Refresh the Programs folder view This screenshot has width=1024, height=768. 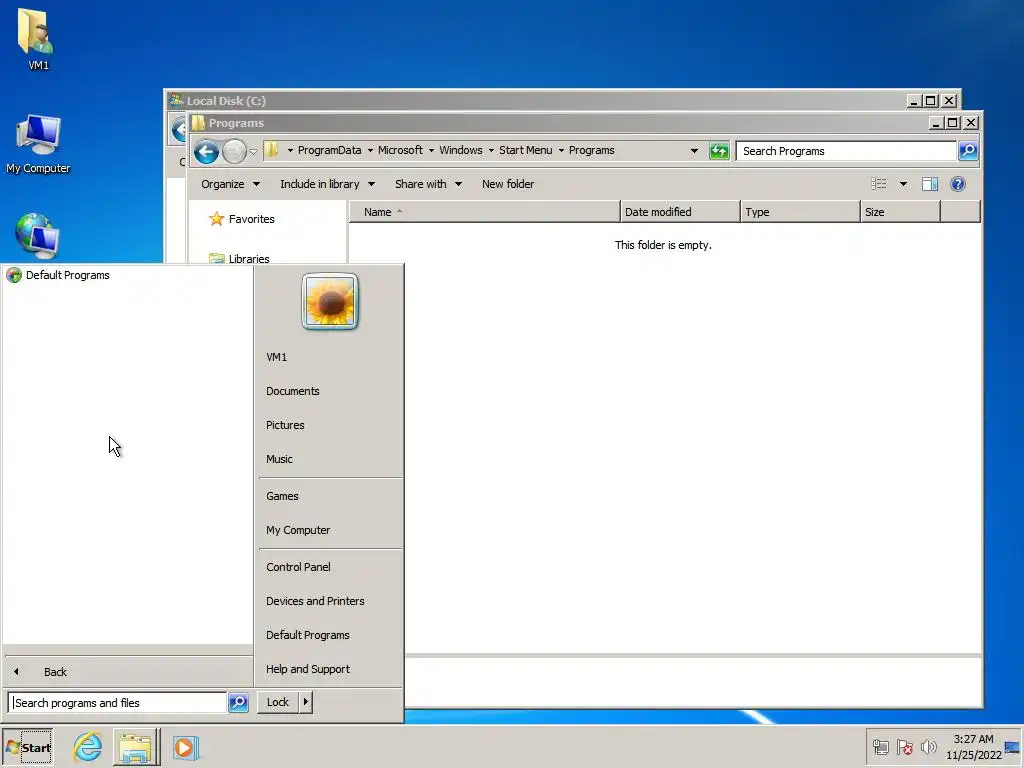tap(719, 151)
